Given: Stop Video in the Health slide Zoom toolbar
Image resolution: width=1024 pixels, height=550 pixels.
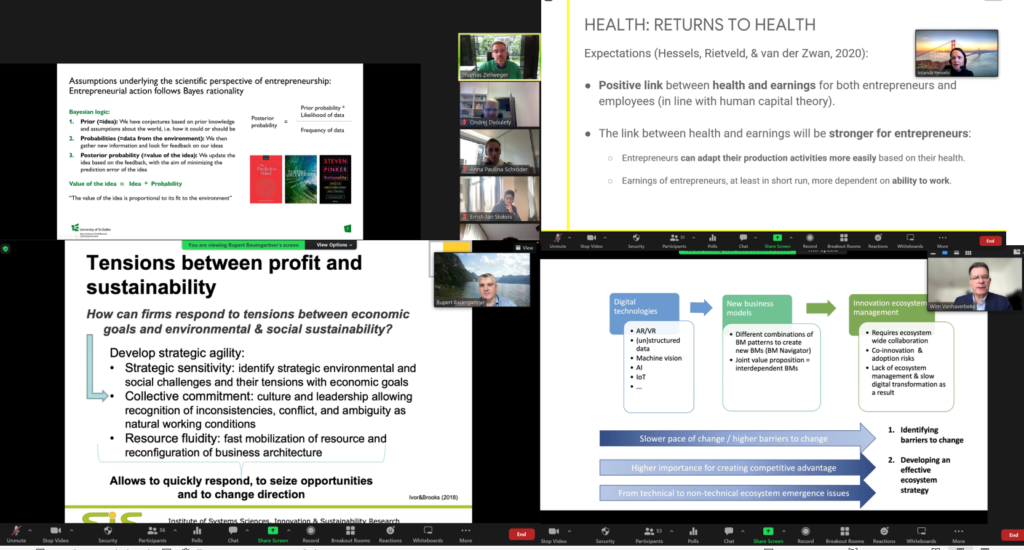Looking at the screenshot, I should (592, 241).
